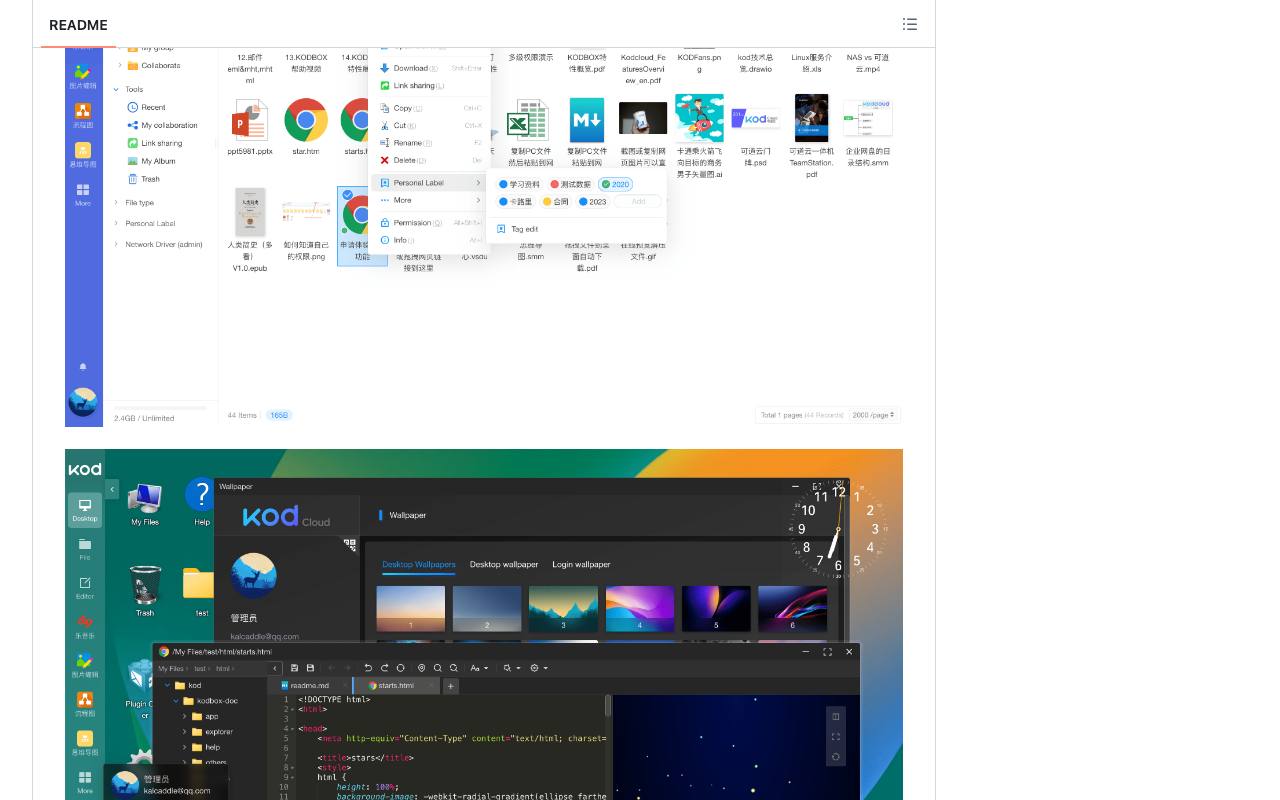Expand the More submenu arrow
Screen dimensions: 1280x800
478,200
